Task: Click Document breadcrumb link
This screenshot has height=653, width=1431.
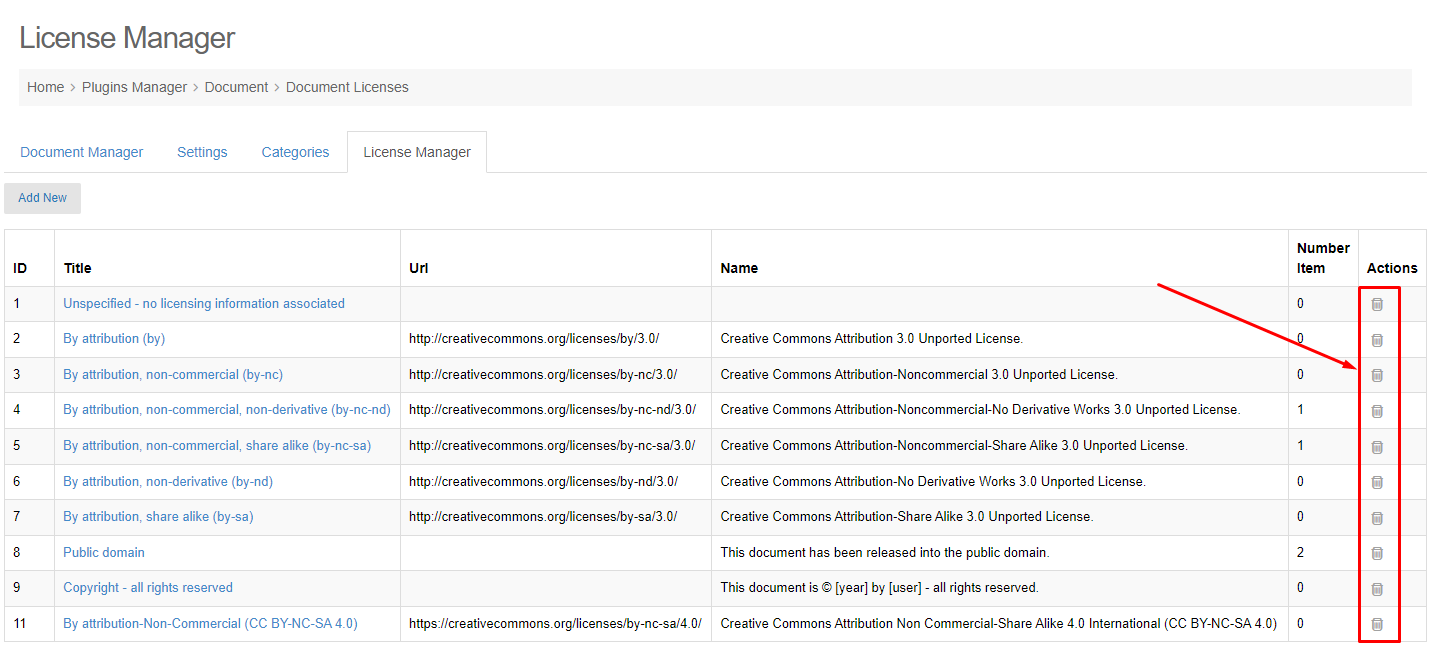Action: pyautogui.click(x=236, y=87)
